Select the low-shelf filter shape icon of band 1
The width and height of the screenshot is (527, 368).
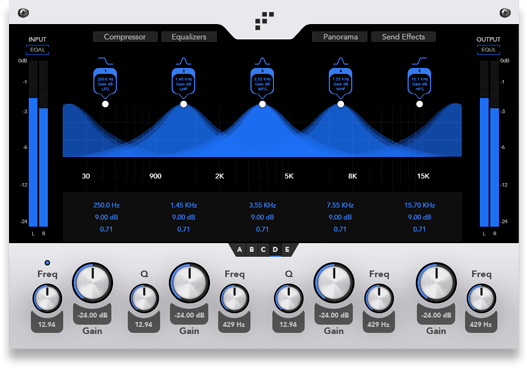[105, 61]
